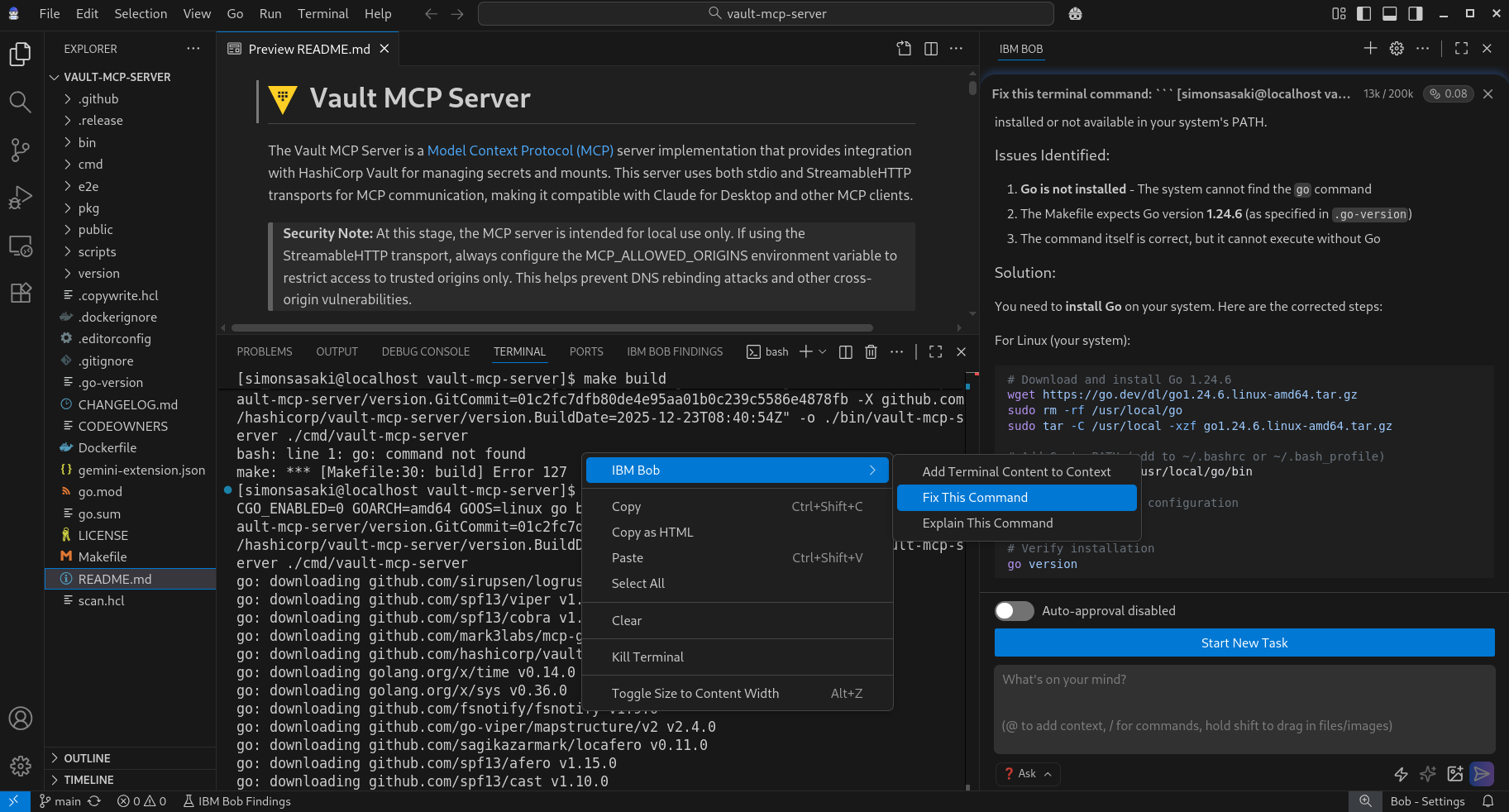Send the message to IBM Bob
This screenshot has height=812, width=1509.
point(1483,774)
